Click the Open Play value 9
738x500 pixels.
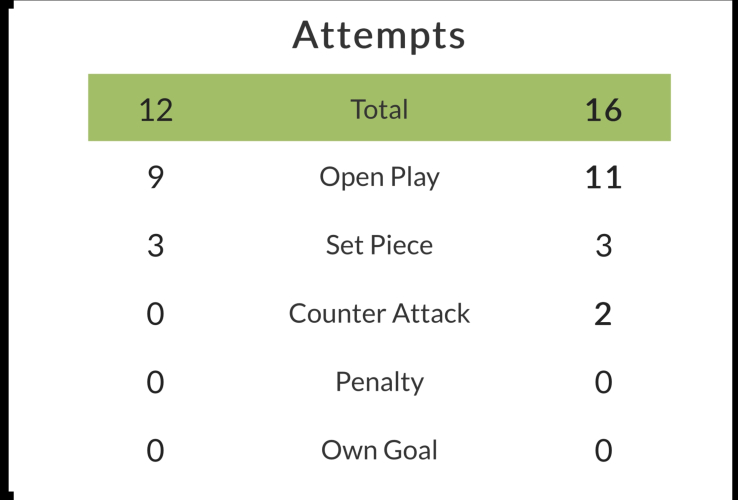pos(156,178)
